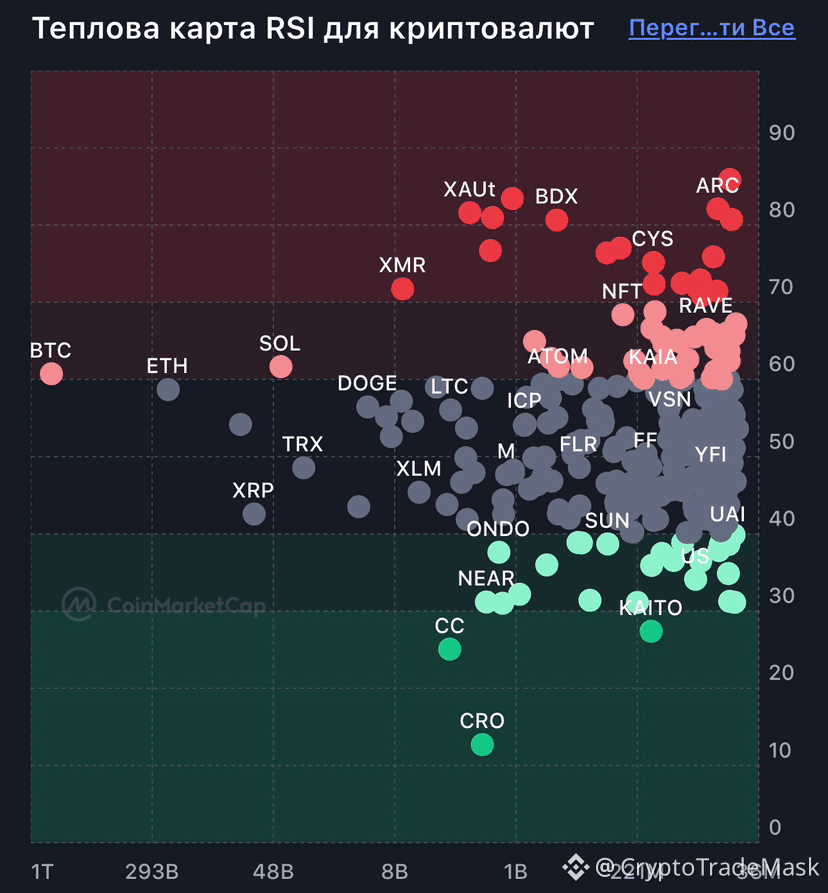828x893 pixels.
Task: Click the XMR red dot
Action: (403, 289)
